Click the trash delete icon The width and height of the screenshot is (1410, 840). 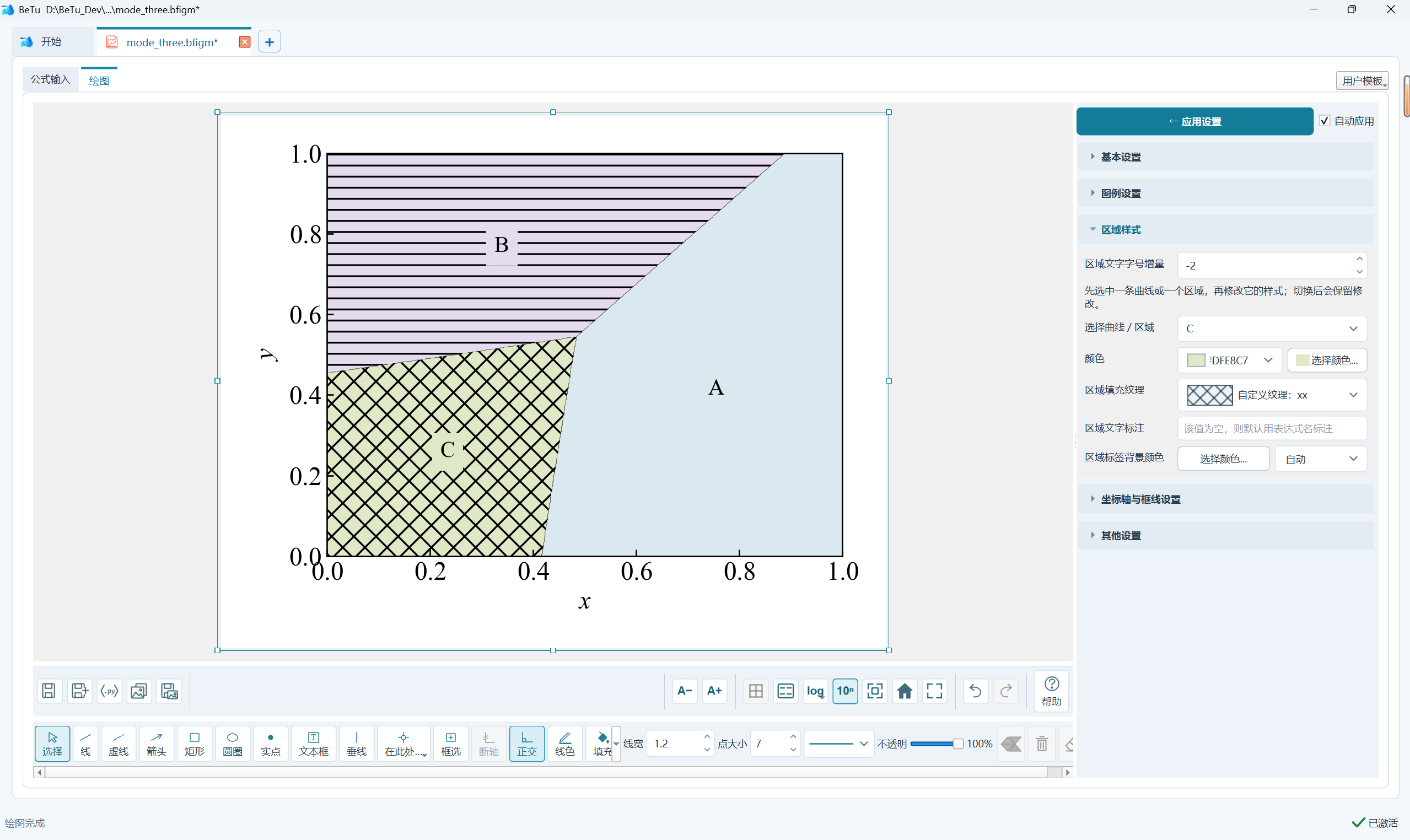[1041, 743]
